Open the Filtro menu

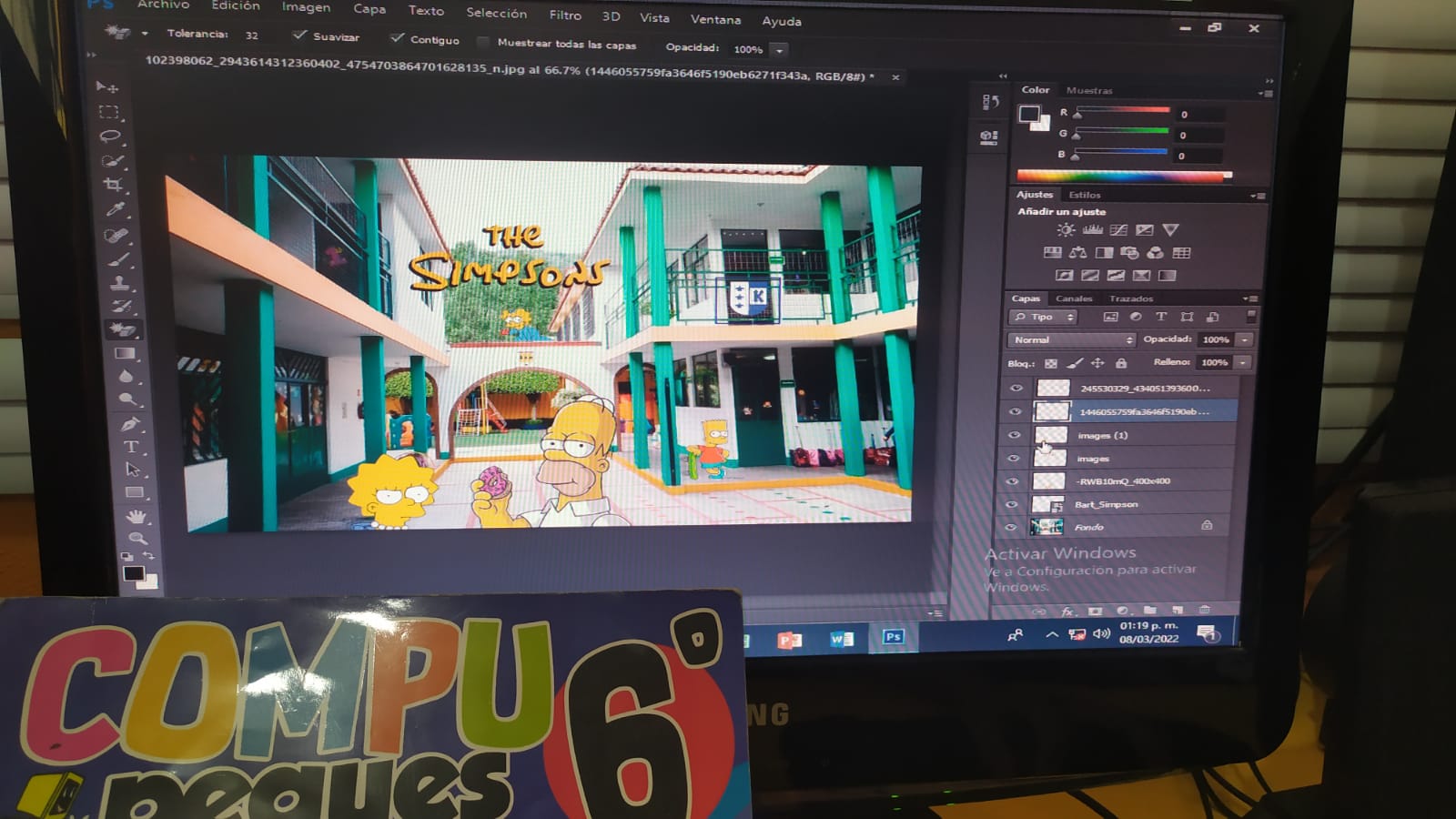click(x=564, y=15)
